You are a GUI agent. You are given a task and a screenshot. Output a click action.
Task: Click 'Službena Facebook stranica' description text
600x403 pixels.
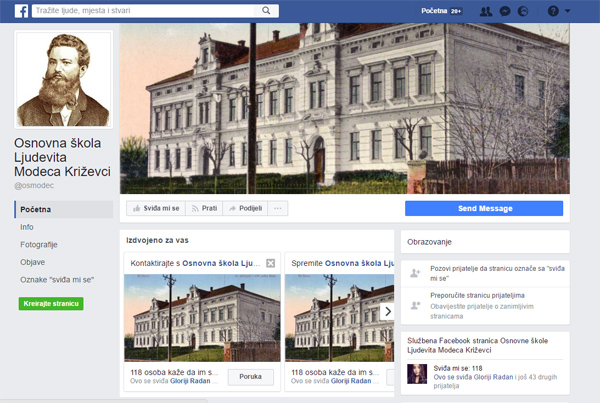point(478,345)
